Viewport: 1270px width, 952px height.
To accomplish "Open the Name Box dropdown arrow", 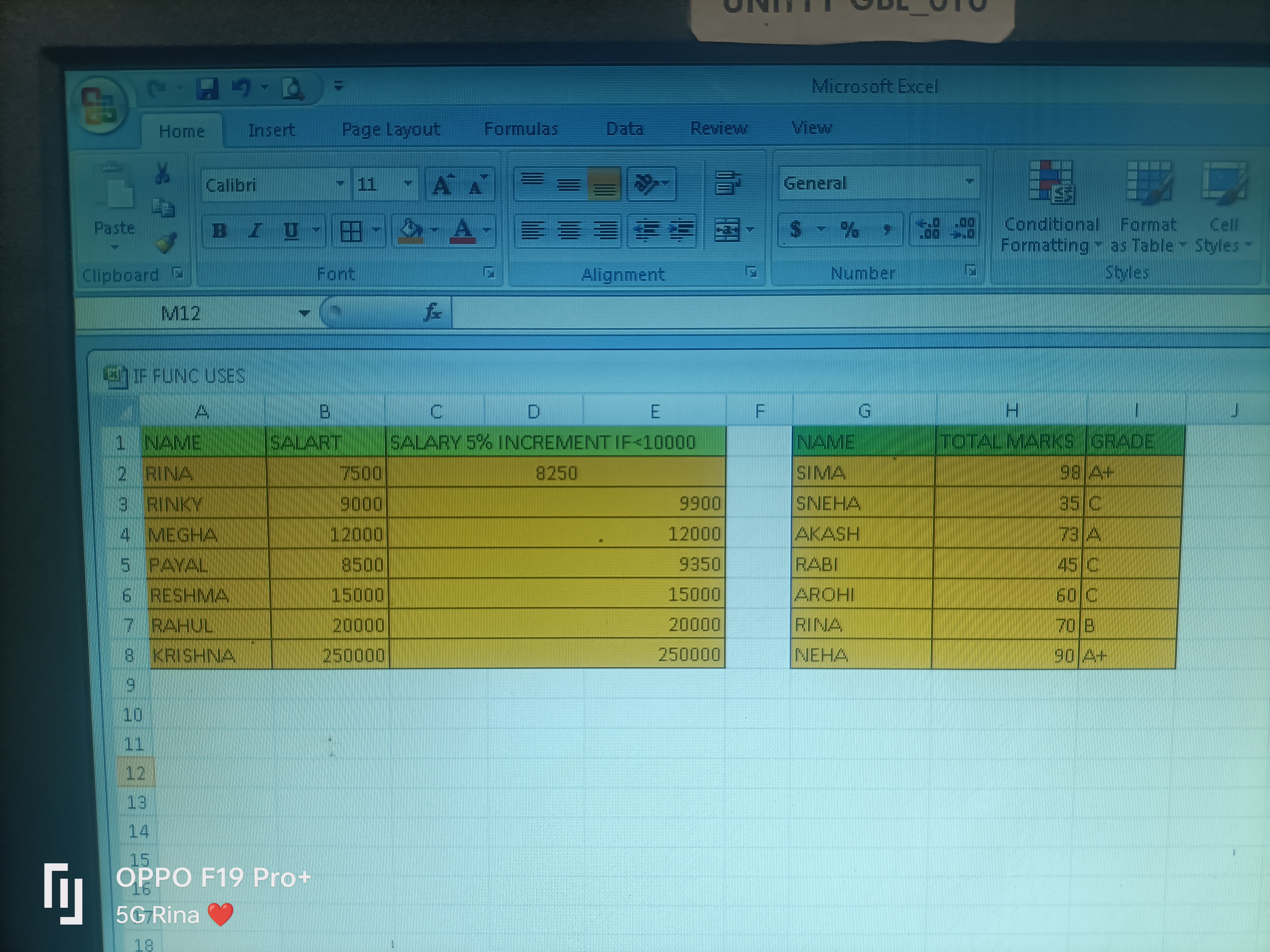I will tap(304, 313).
